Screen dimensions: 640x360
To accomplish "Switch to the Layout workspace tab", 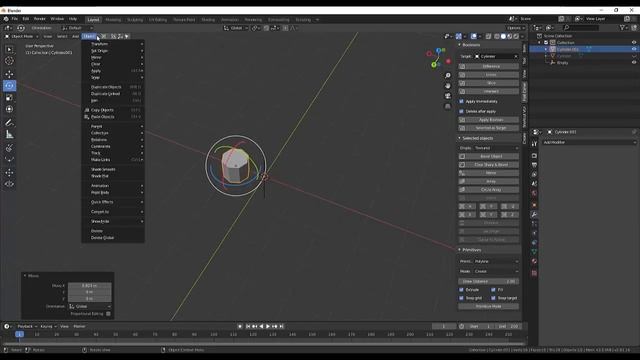I will pos(93,20).
